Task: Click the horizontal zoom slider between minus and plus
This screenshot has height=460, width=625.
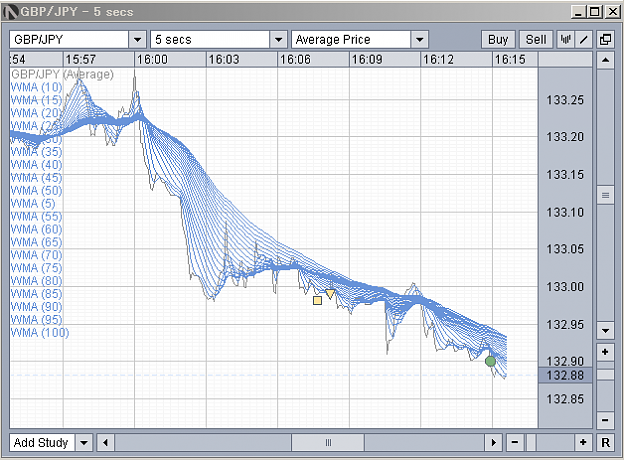Action: pos(532,442)
